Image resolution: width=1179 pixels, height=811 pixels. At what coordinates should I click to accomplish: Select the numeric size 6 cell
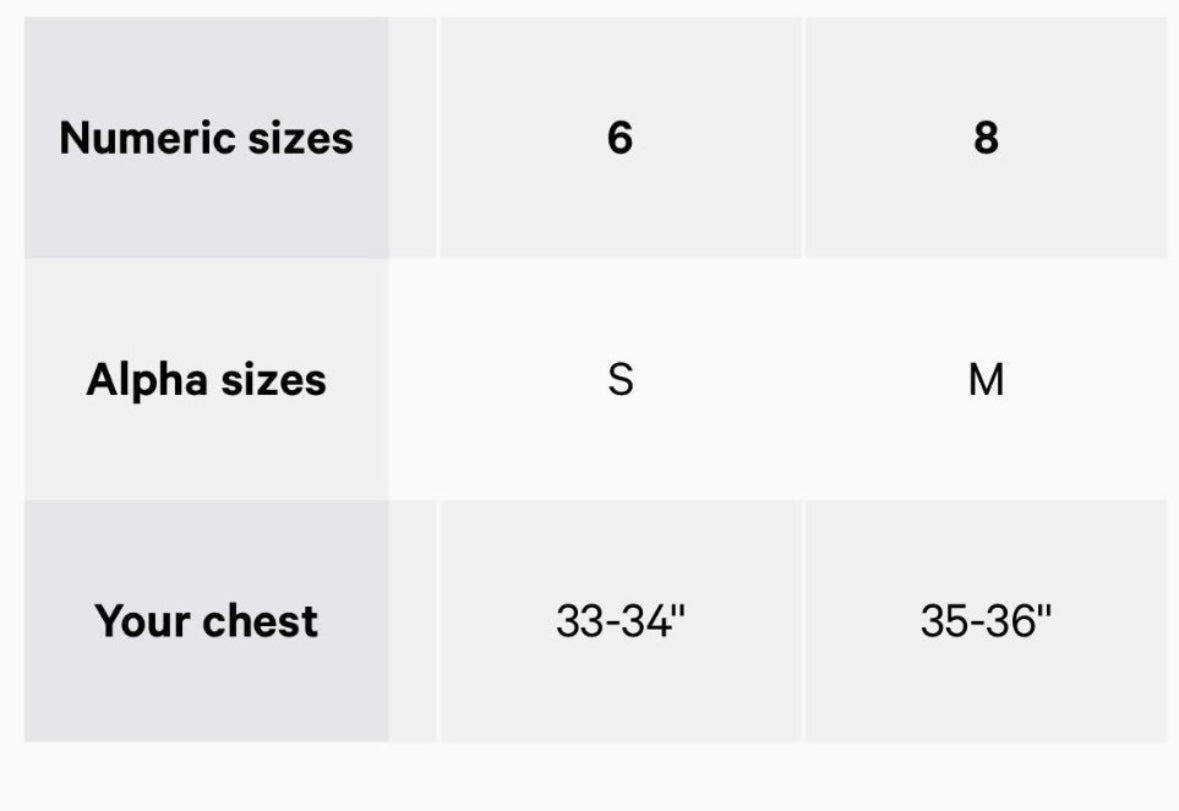[x=620, y=137]
